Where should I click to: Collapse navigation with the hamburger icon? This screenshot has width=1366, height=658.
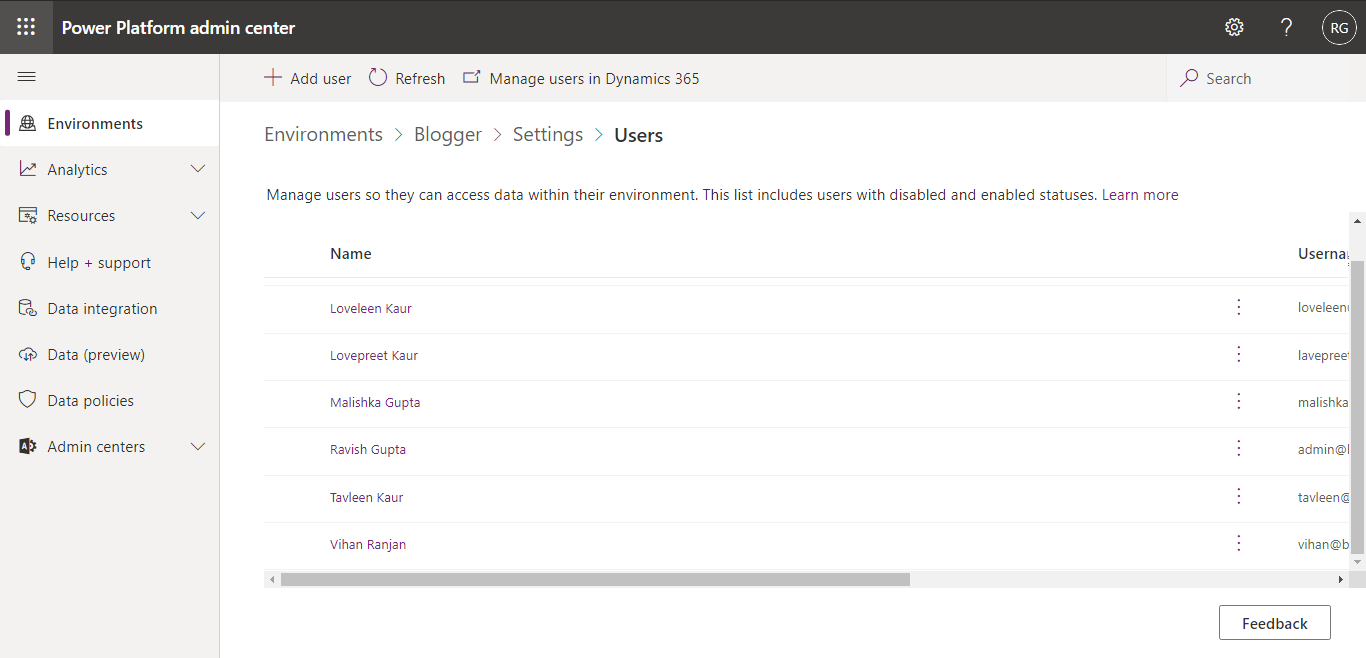[27, 77]
